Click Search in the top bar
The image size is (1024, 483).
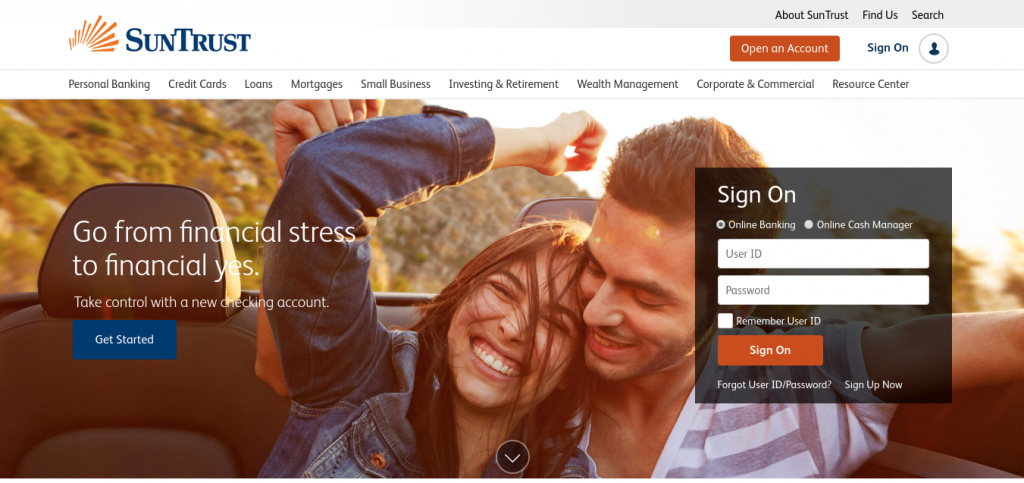pos(927,15)
